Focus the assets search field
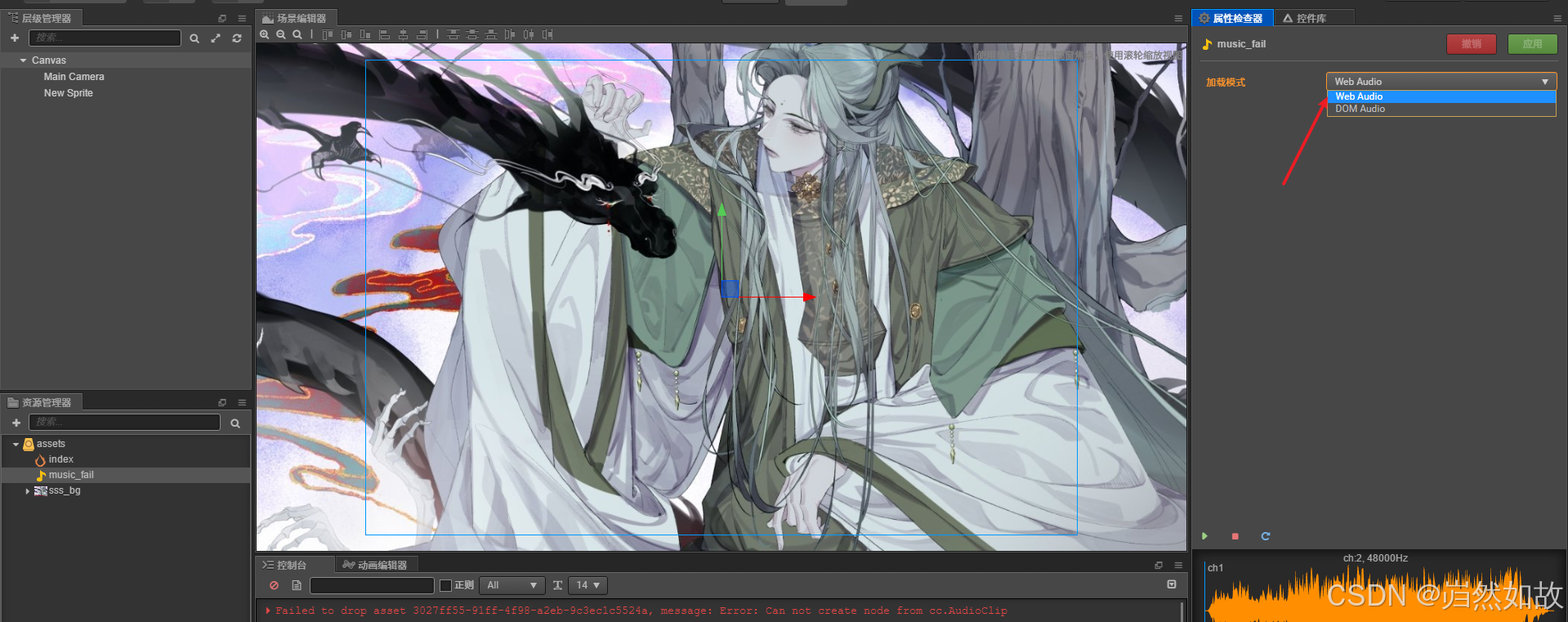 (x=124, y=422)
